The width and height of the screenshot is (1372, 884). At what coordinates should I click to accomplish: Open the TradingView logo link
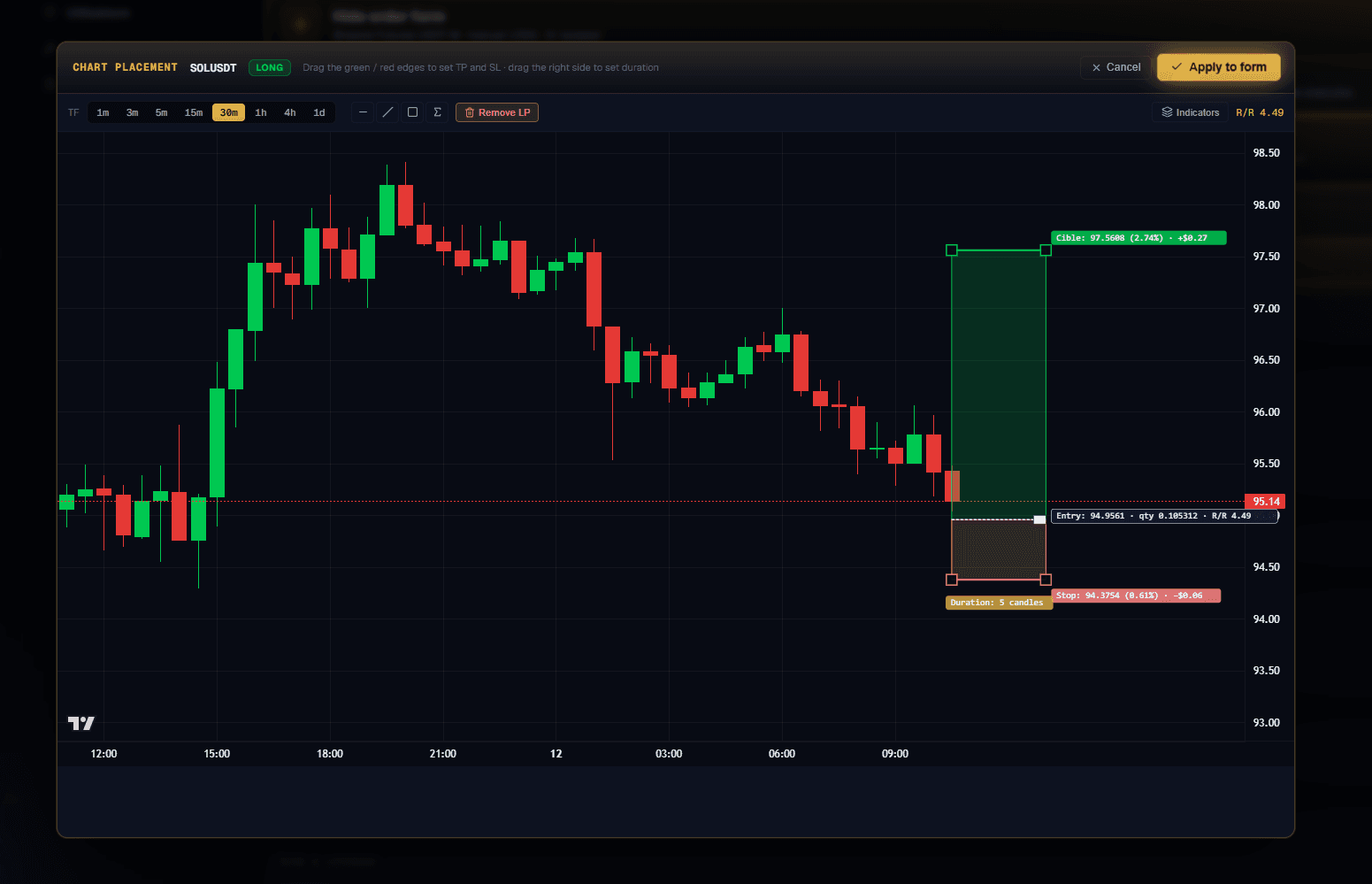pyautogui.click(x=81, y=723)
